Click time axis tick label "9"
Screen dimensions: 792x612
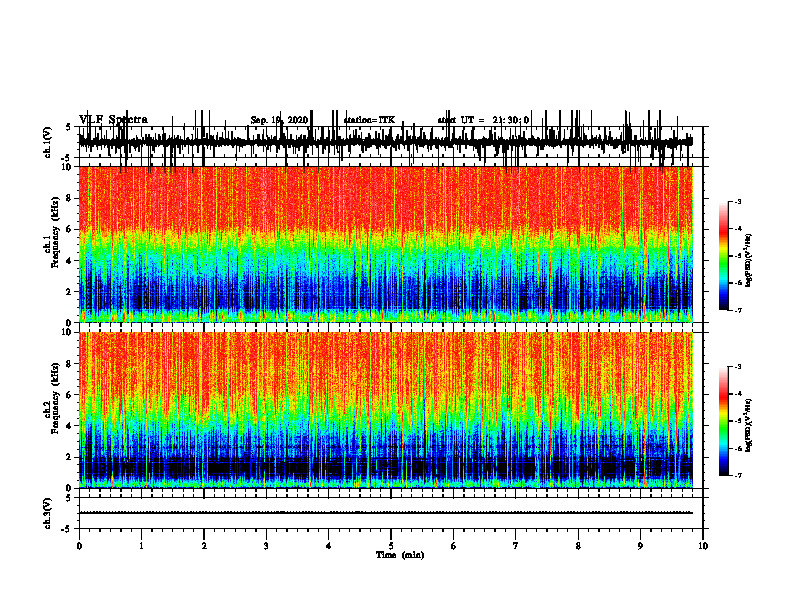click(640, 546)
